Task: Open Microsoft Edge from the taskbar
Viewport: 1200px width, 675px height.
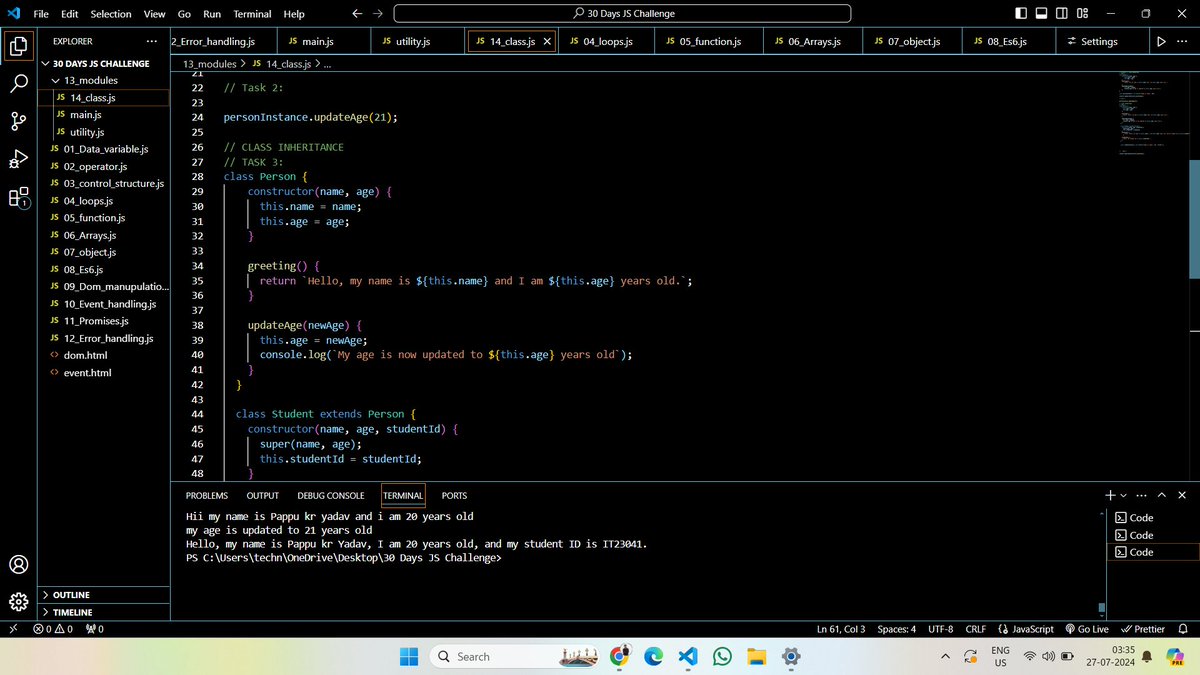Action: coord(653,656)
